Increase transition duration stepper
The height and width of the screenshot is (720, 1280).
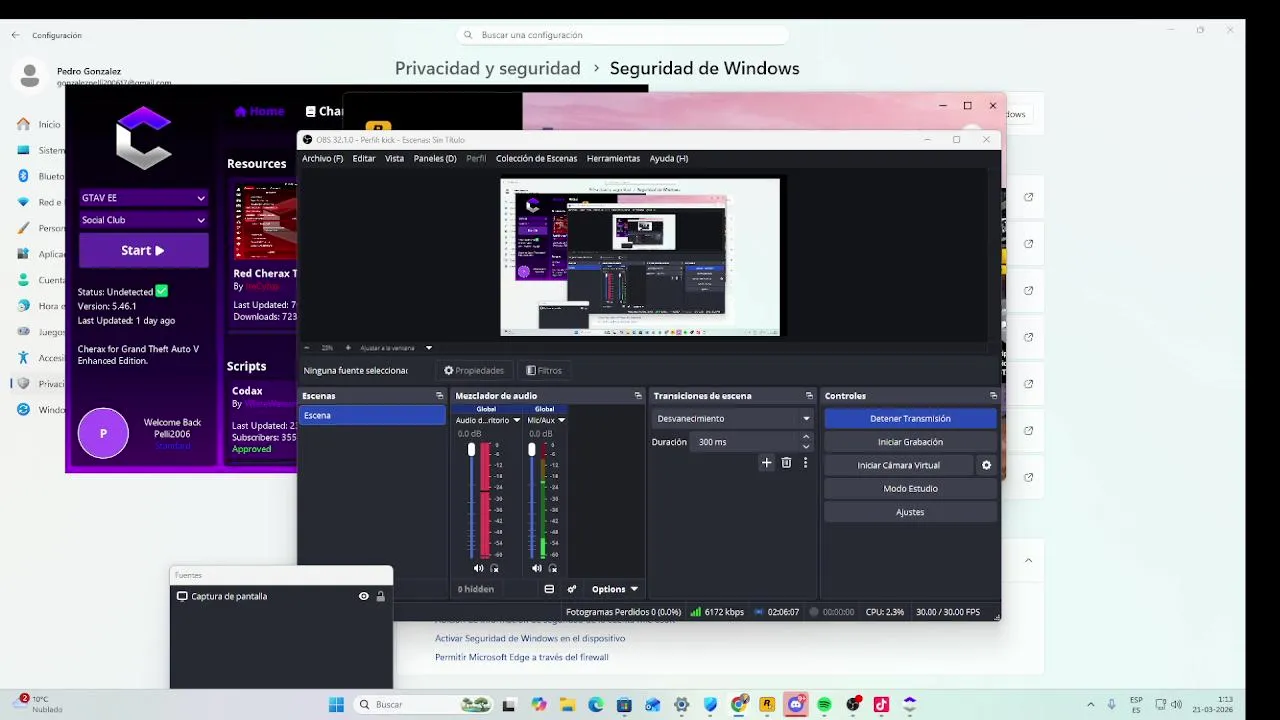[x=806, y=437]
